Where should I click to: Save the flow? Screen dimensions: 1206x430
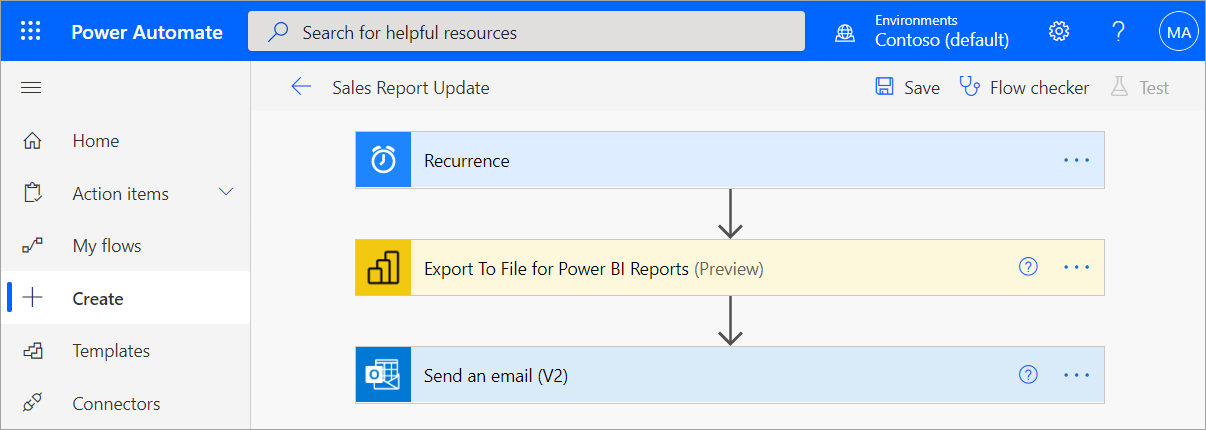(908, 87)
